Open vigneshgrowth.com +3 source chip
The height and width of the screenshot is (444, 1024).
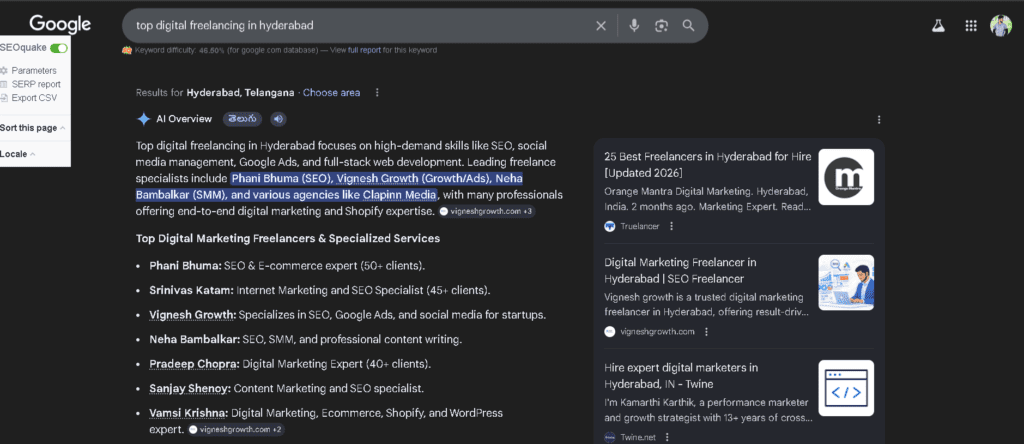pos(487,212)
